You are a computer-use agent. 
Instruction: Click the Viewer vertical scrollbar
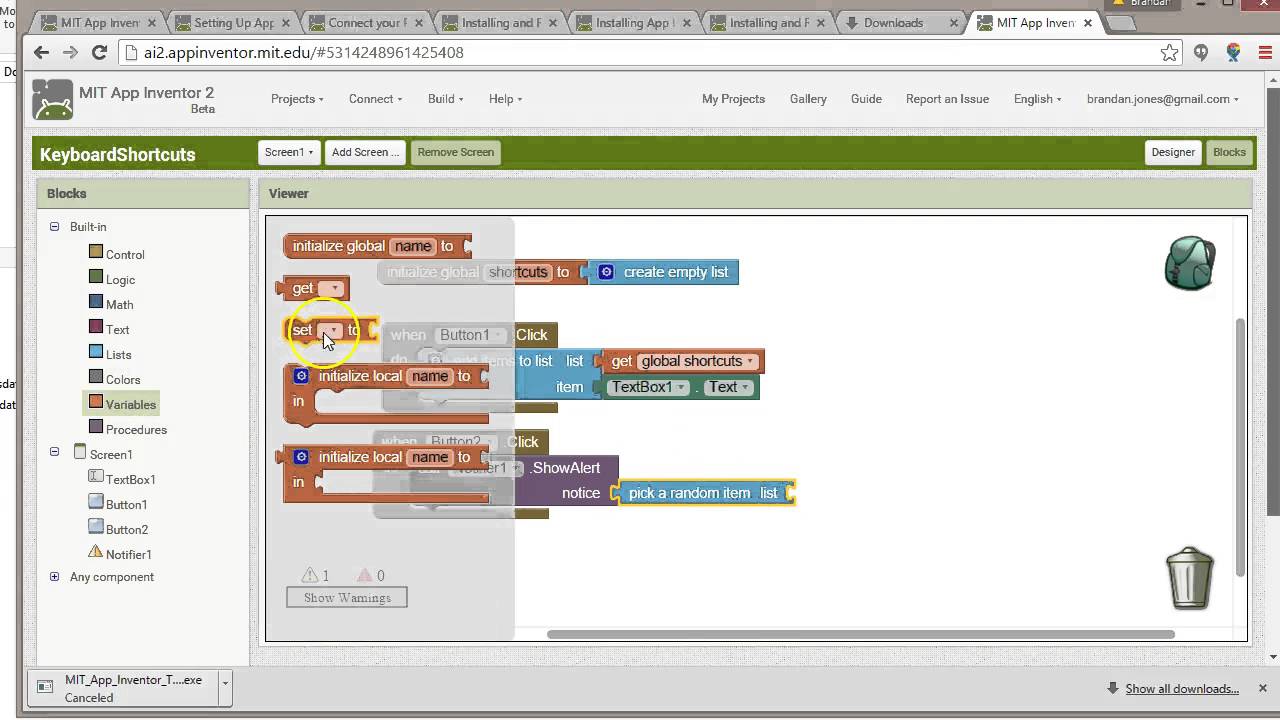pos(1241,447)
